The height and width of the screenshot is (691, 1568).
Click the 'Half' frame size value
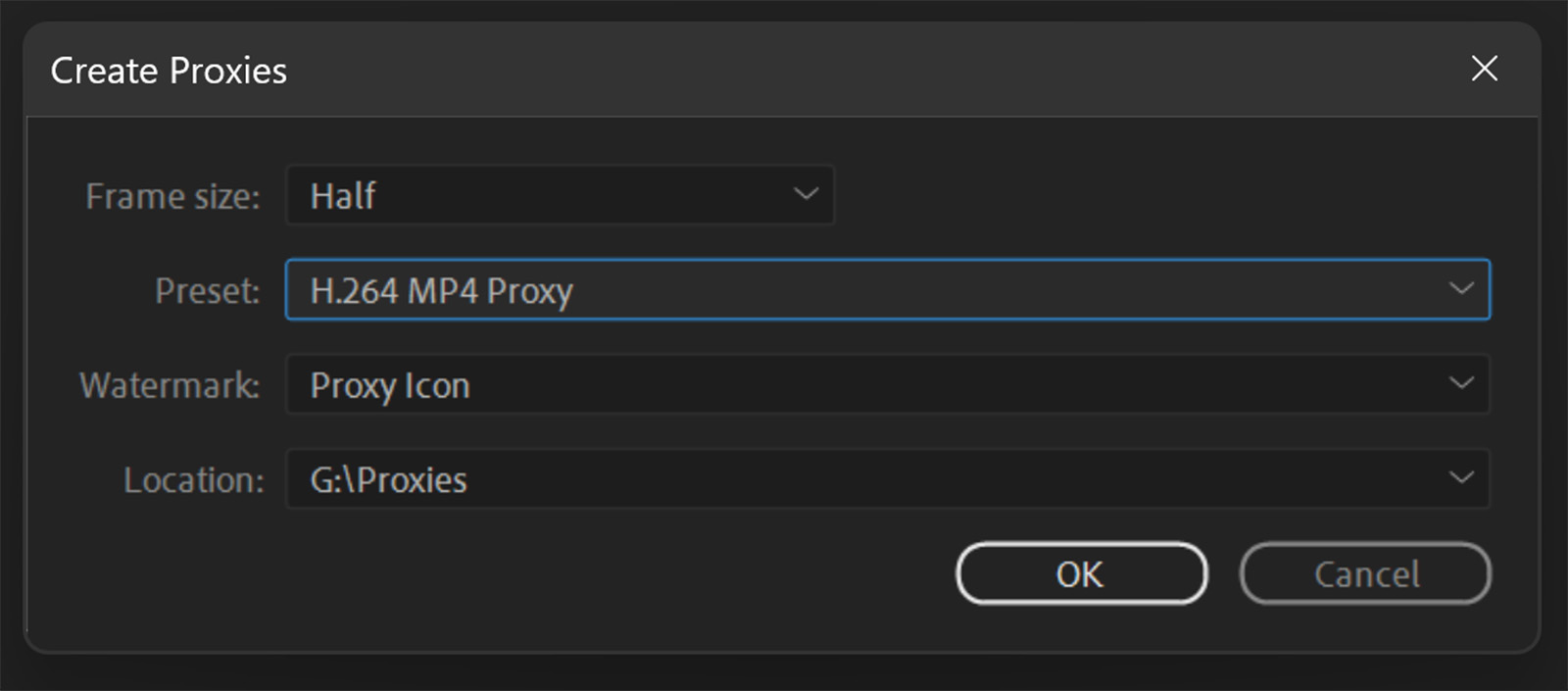click(343, 196)
